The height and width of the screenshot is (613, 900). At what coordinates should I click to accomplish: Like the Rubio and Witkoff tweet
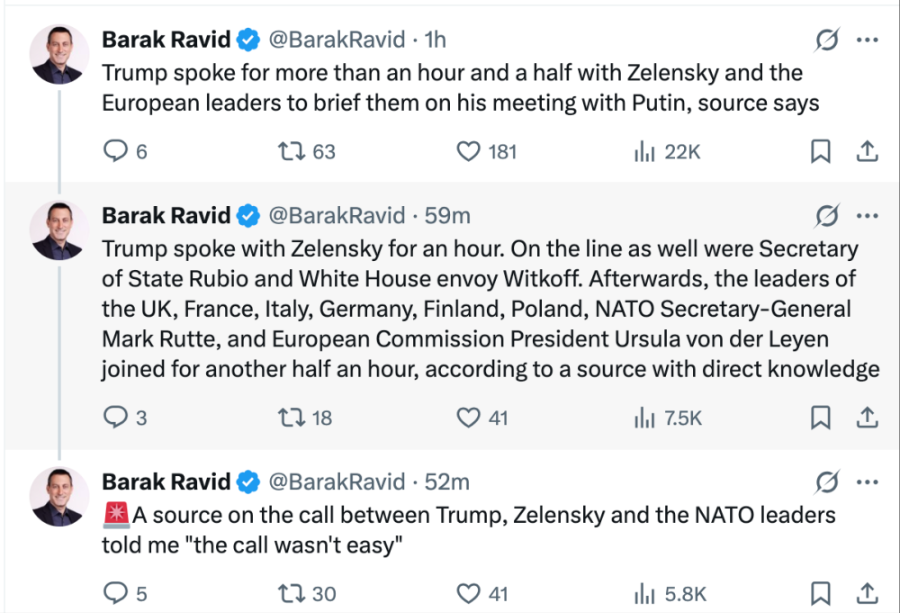click(x=469, y=417)
